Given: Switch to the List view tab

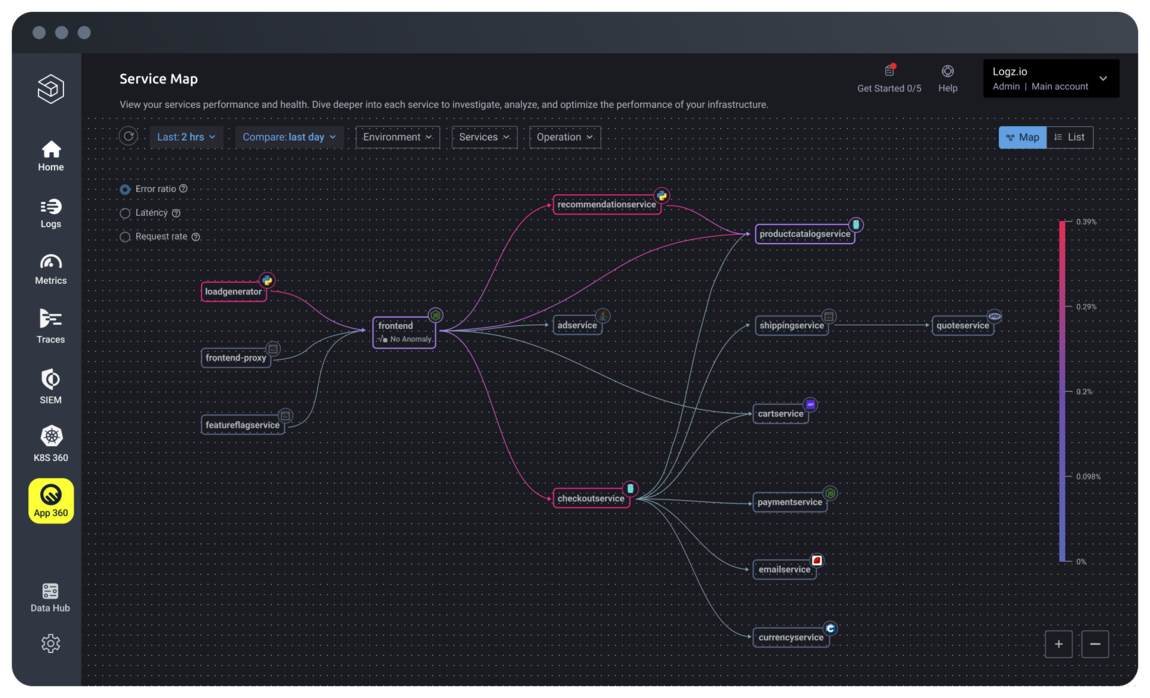Looking at the screenshot, I should coord(1069,137).
